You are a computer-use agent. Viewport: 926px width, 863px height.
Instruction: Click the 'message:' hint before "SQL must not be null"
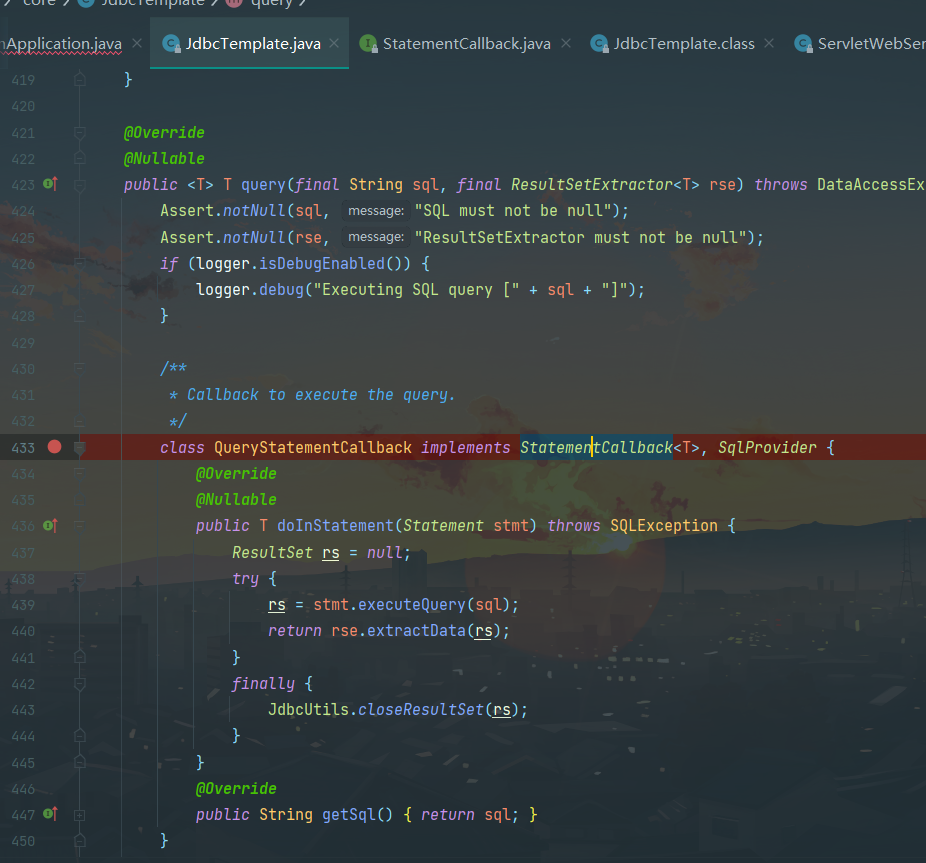[376, 211]
